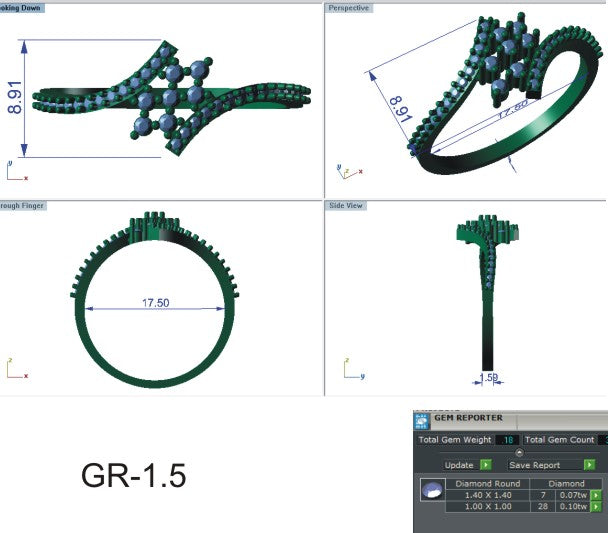Click the axis indicator in Side View viewport
The image size is (608, 533).
pyautogui.click(x=354, y=369)
